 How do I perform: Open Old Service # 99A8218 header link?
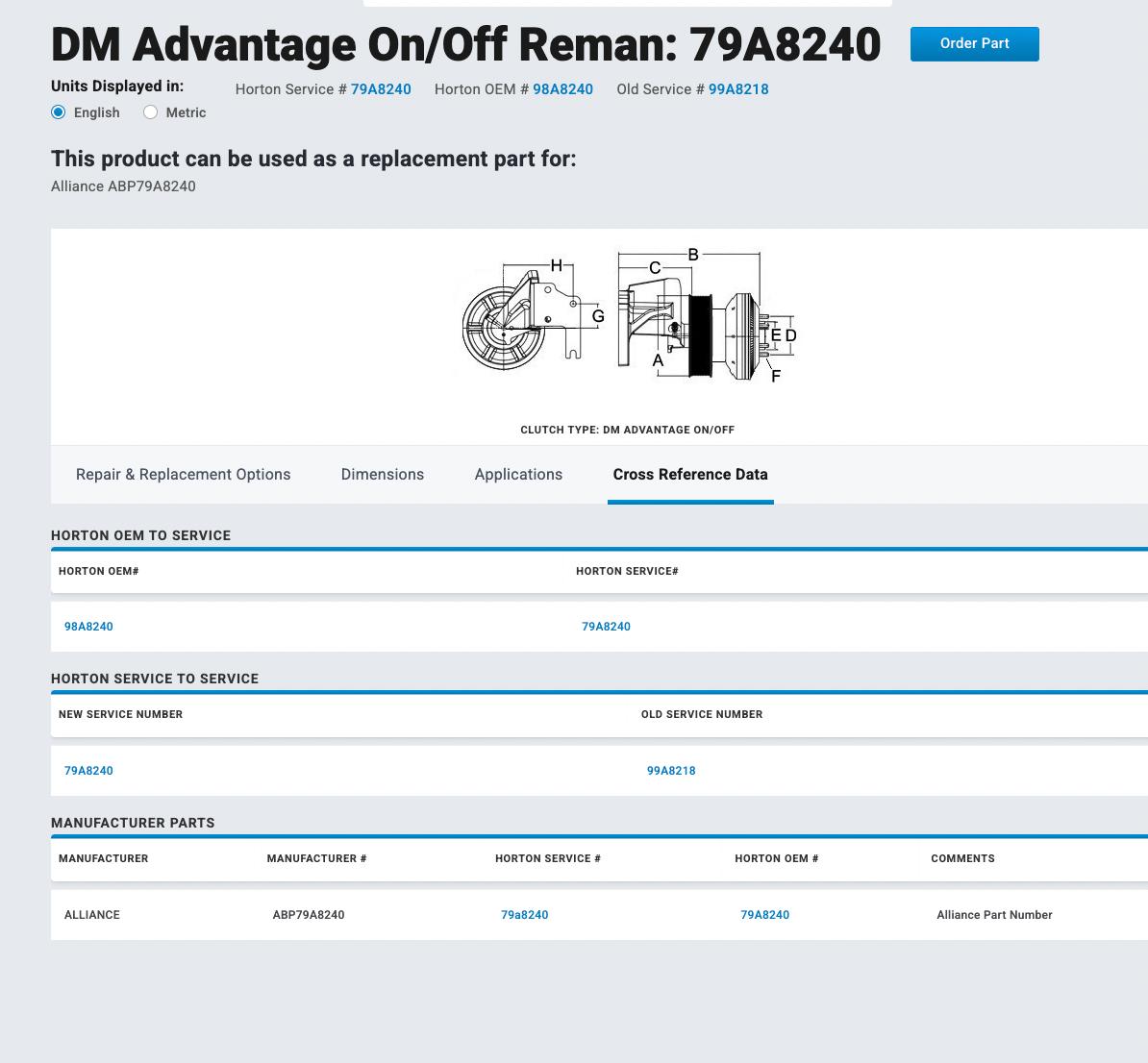click(x=738, y=89)
